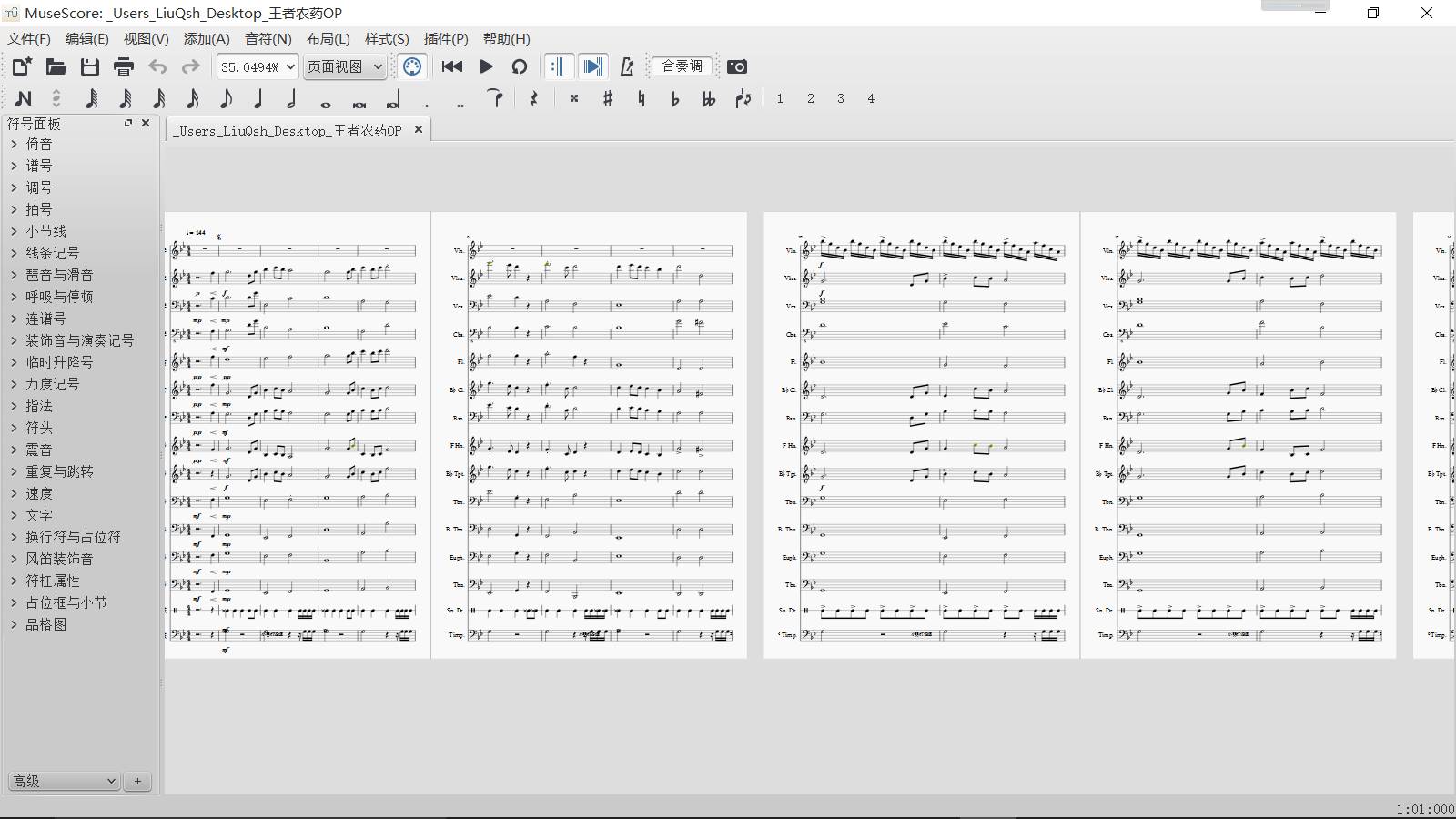The image size is (1456, 819).
Task: Undo the last action
Action: 157,66
